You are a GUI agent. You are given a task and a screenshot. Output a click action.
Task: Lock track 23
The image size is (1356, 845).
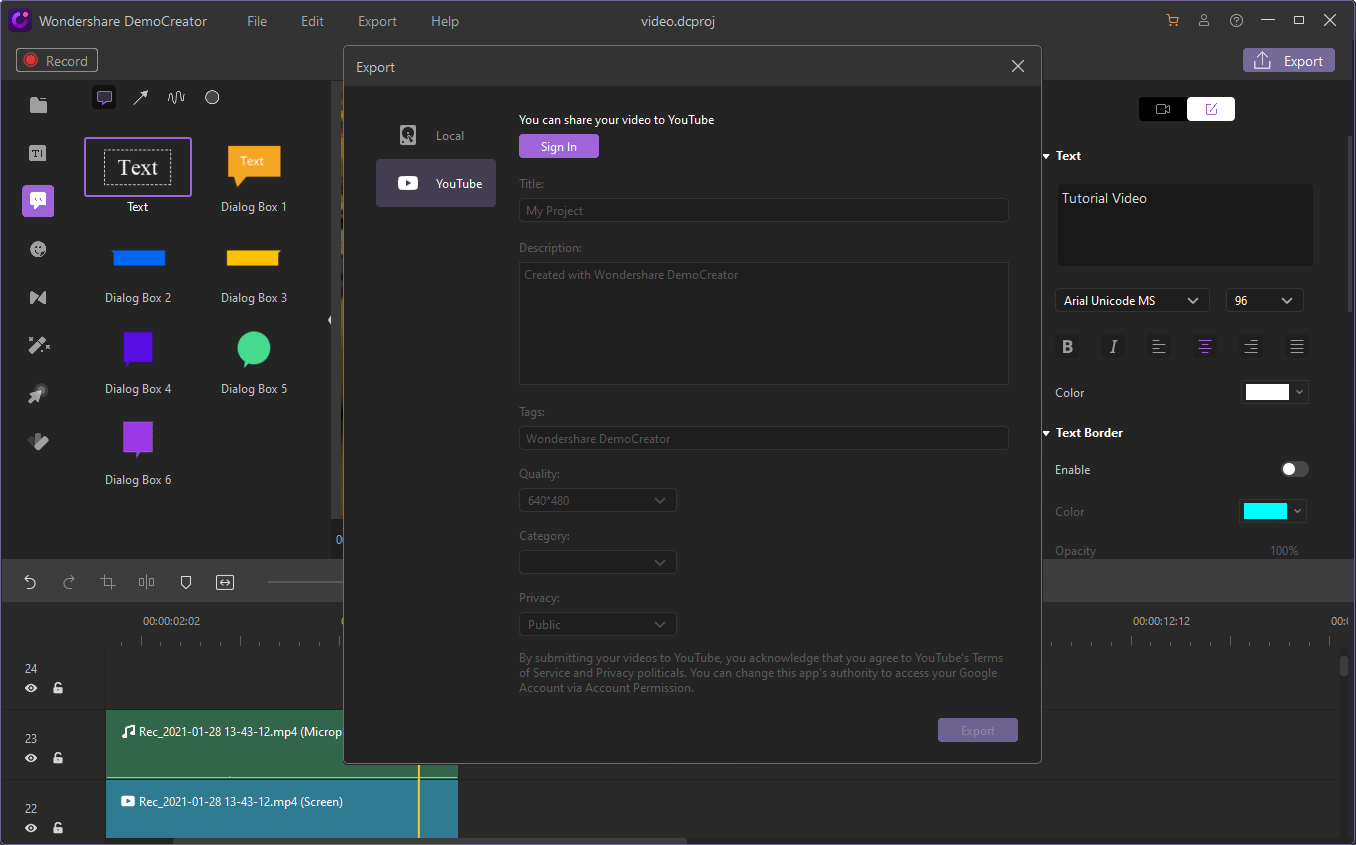click(x=58, y=758)
